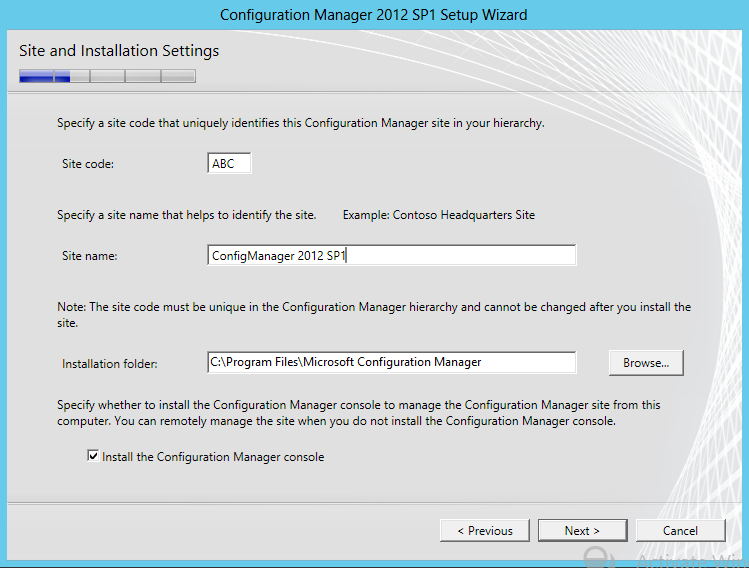Click the Site code input field

coord(229,163)
